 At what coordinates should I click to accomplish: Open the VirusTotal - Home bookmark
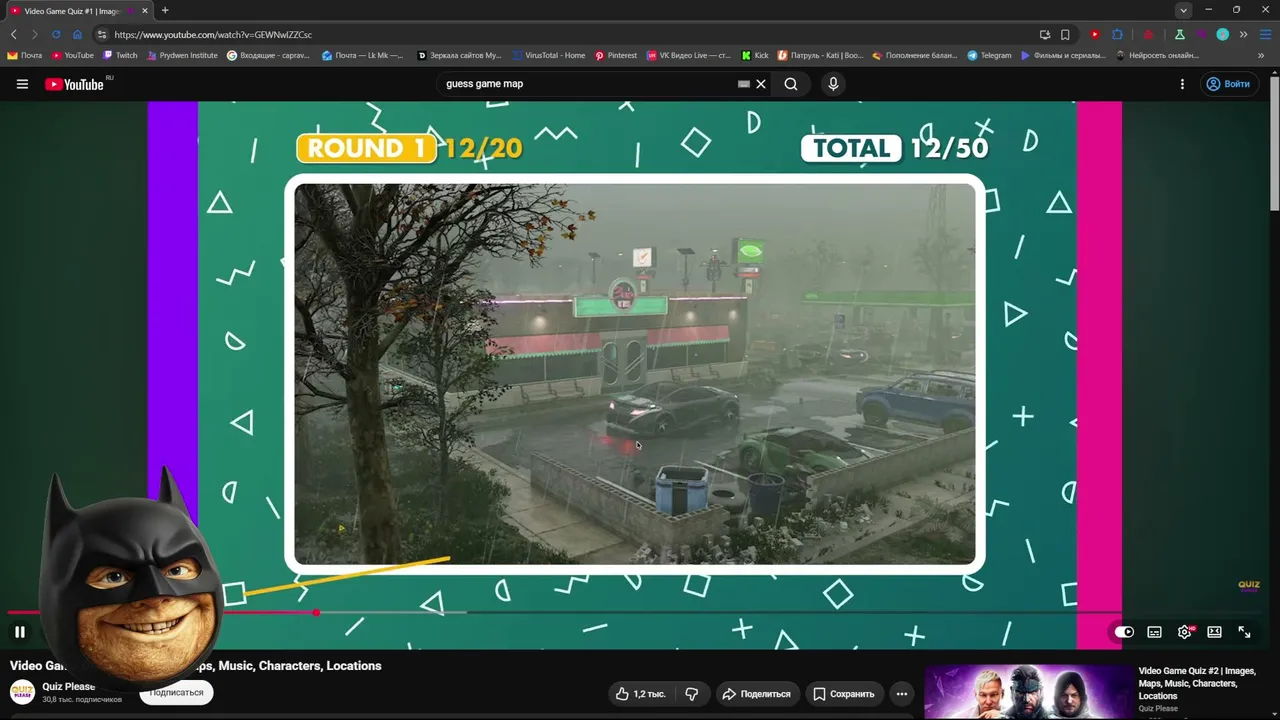548,56
